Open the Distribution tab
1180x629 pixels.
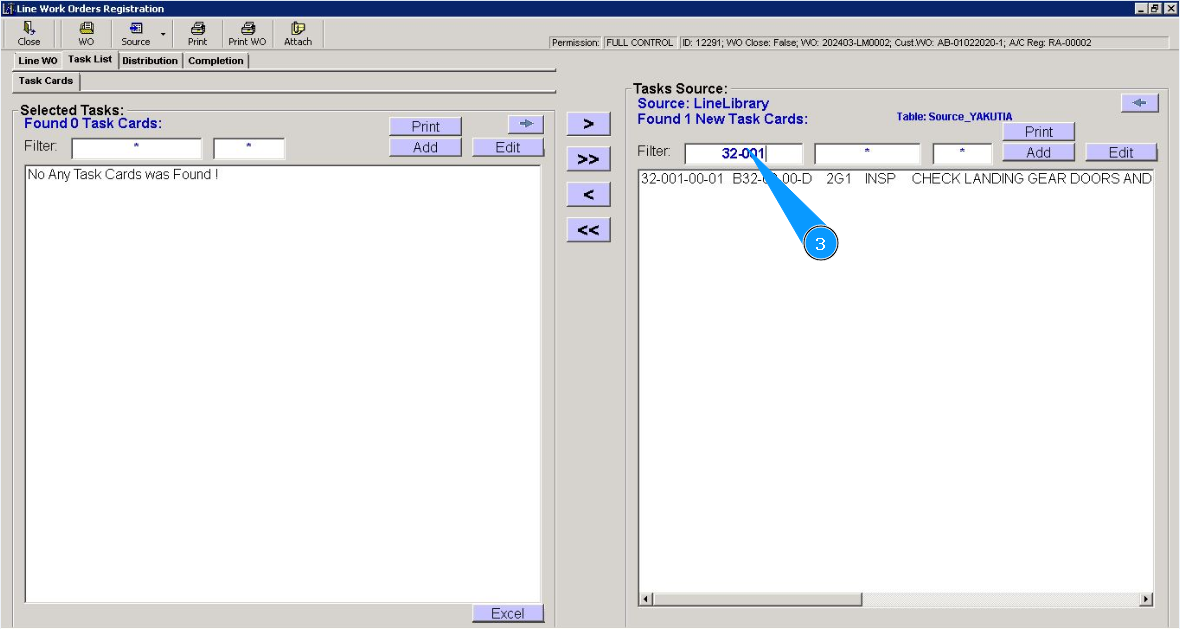click(150, 61)
